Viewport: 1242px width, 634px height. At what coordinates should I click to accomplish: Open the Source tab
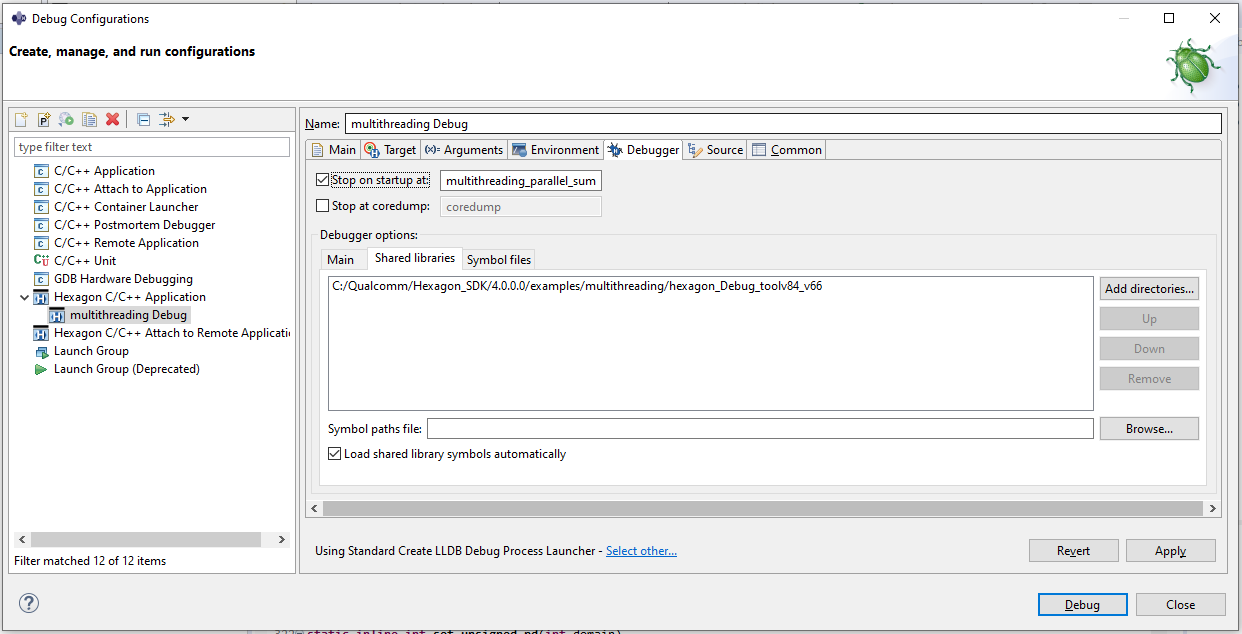coord(716,150)
